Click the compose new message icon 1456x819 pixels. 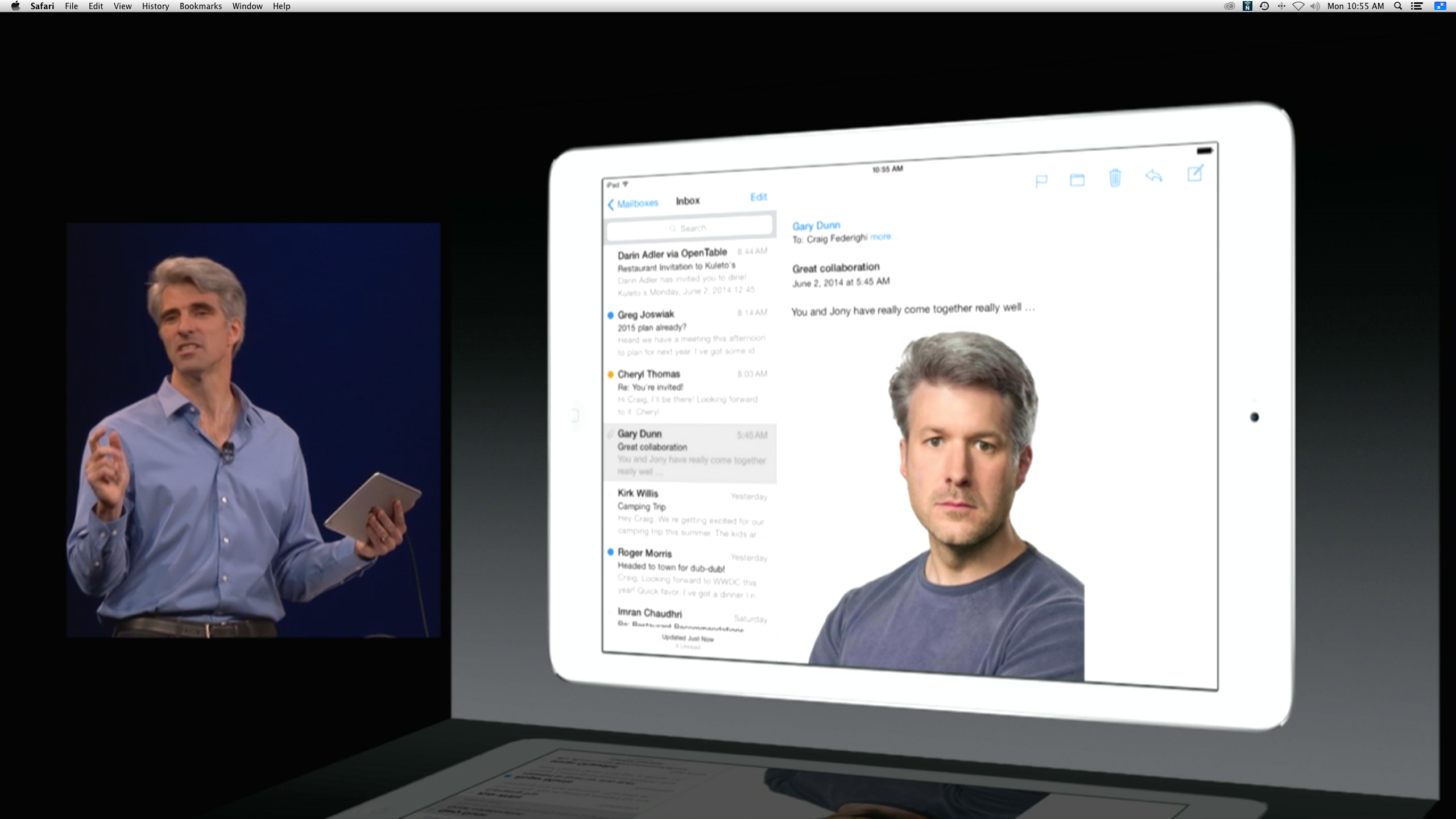tap(1196, 173)
